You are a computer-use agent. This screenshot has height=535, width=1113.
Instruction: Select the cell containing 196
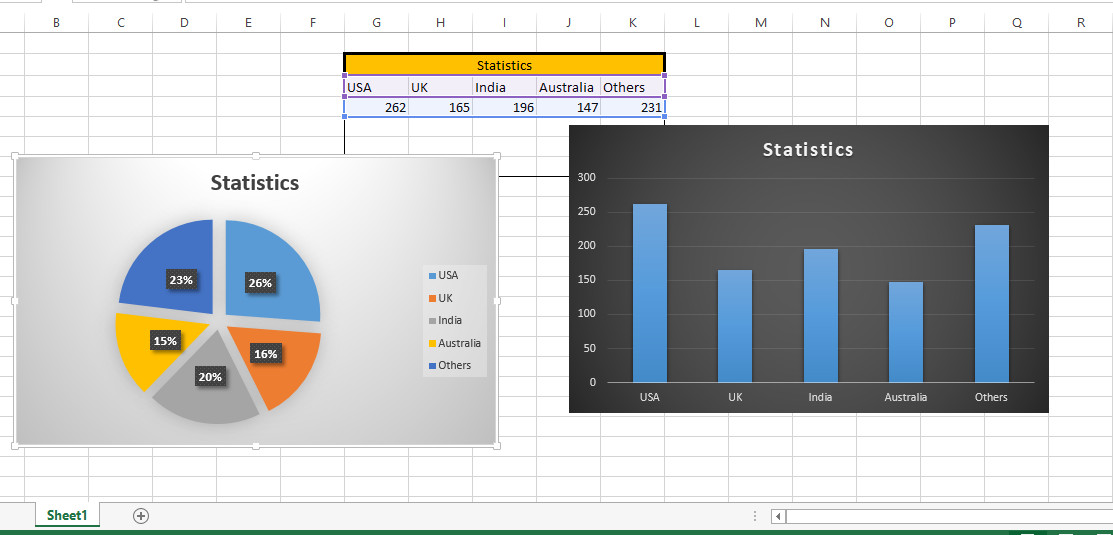click(505, 108)
